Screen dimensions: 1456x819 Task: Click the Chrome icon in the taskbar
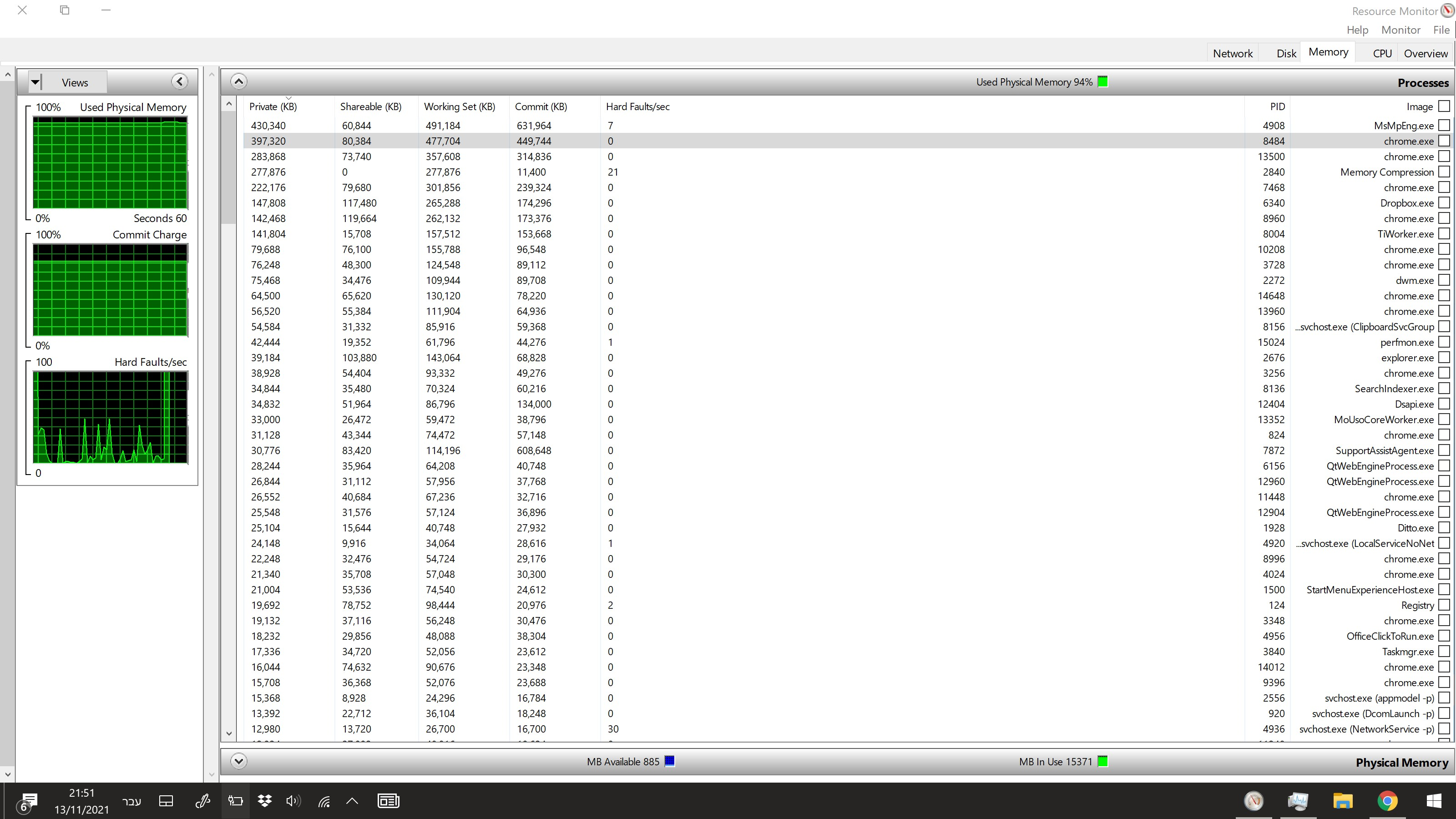[1387, 801]
